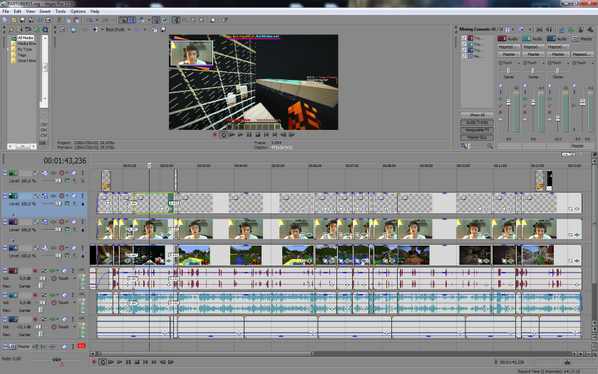Stop playback in the video preview transport
This screenshot has width=598, height=374.
point(257,135)
